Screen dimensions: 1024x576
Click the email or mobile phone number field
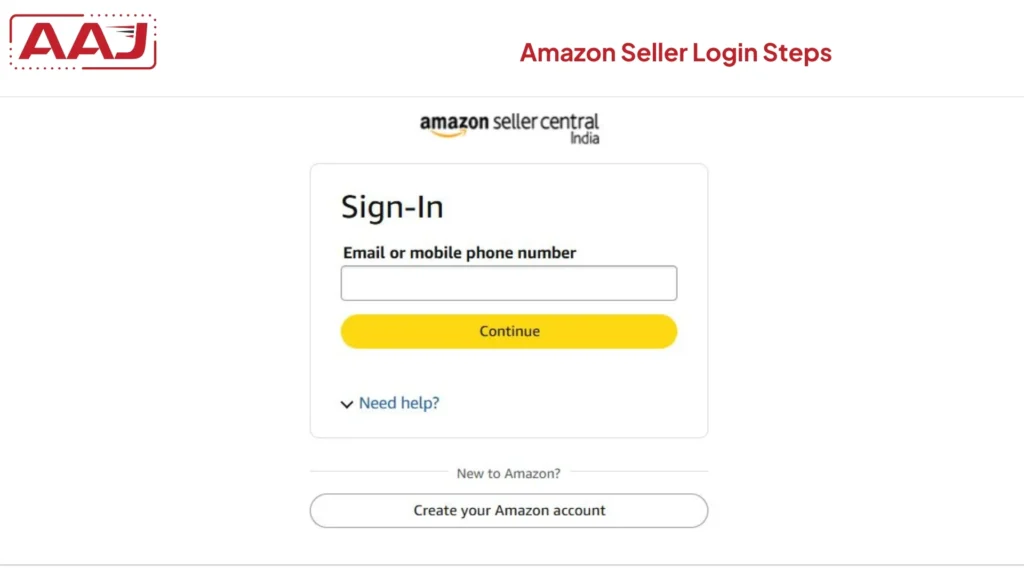[x=508, y=283]
